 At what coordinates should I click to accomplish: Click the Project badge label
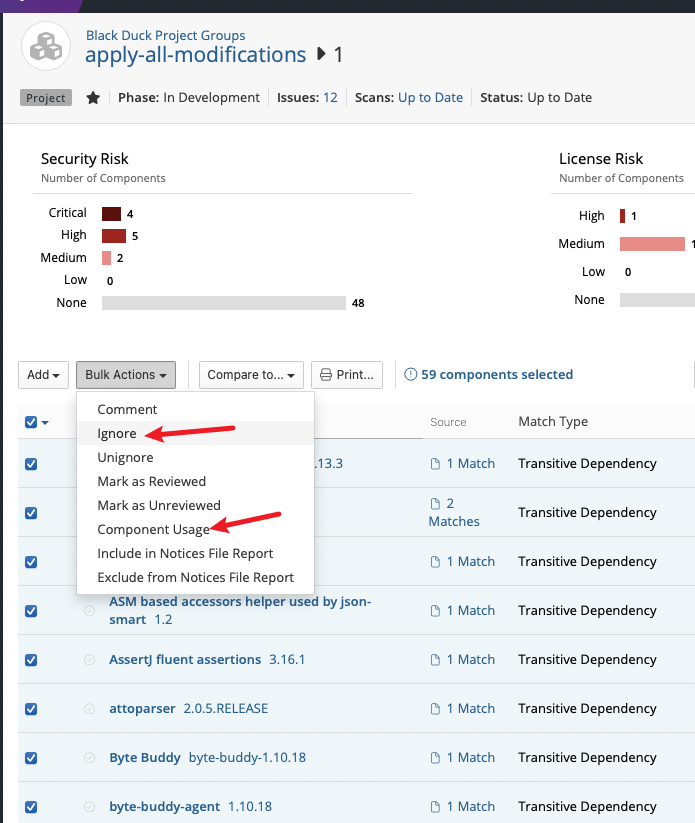(x=46, y=98)
